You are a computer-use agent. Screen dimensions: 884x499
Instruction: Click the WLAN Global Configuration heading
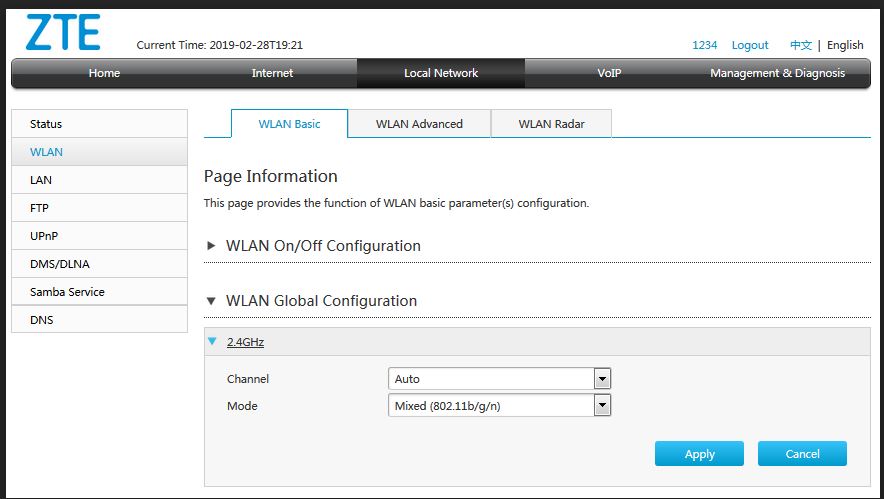point(321,301)
